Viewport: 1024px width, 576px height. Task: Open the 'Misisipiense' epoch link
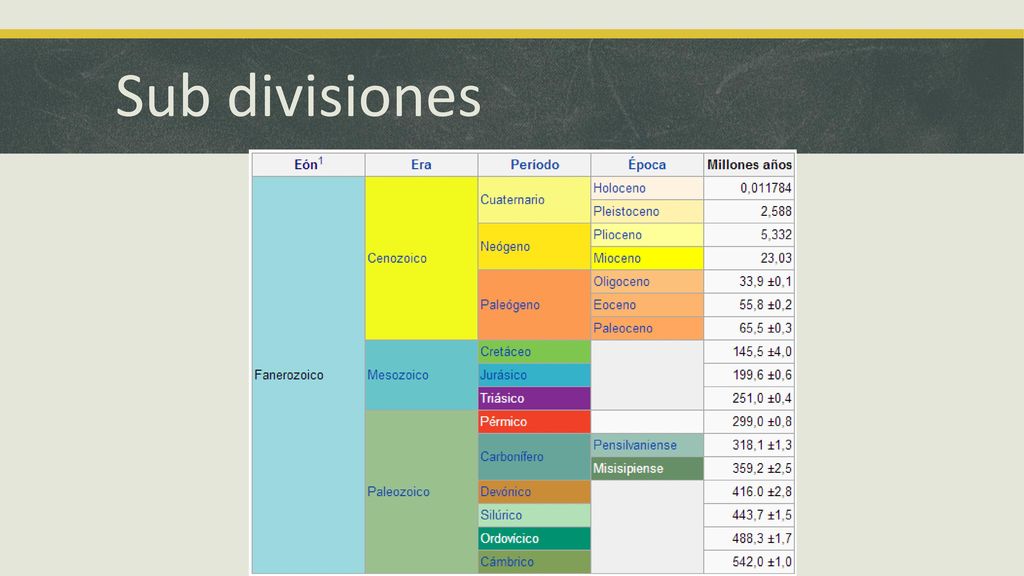(x=628, y=469)
